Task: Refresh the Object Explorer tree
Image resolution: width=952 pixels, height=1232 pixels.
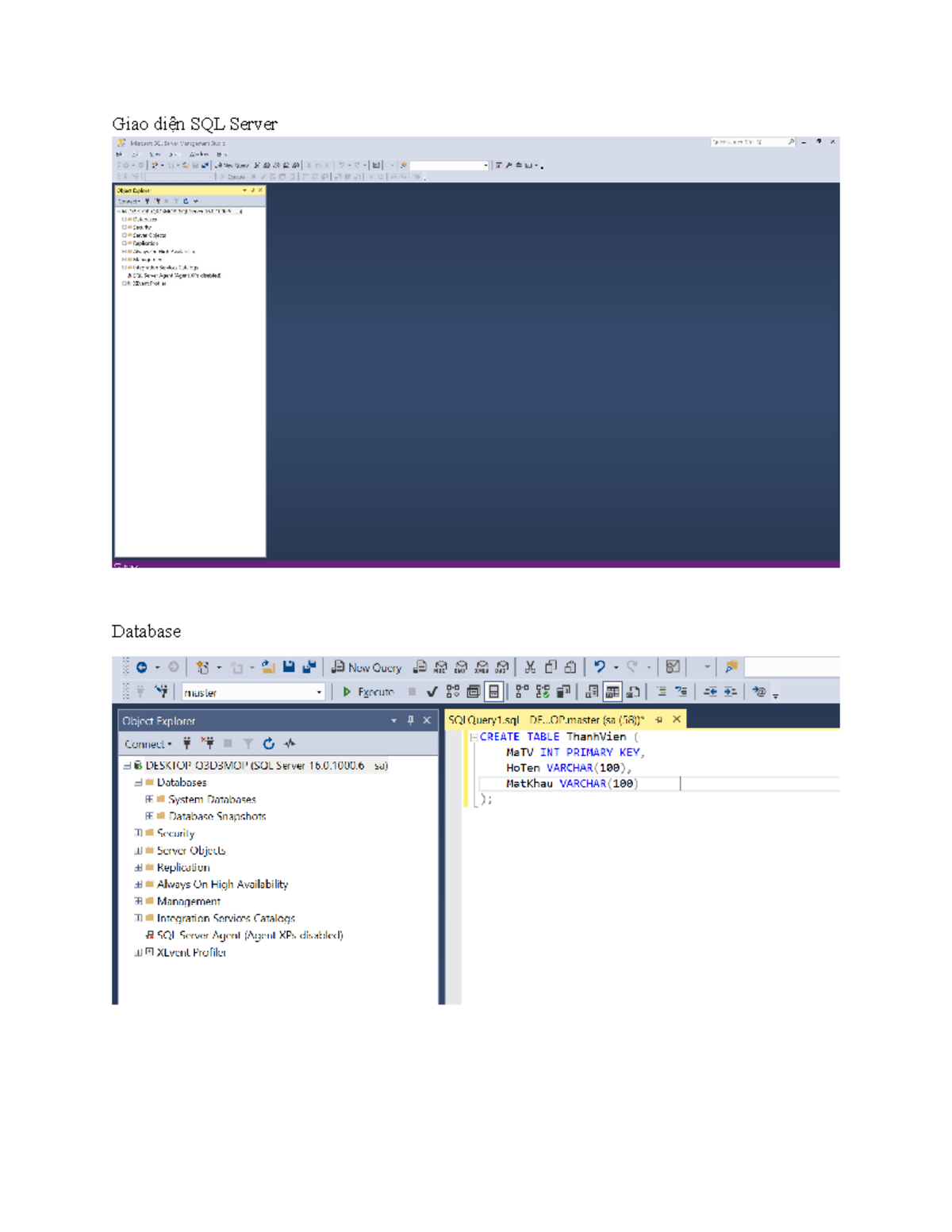Action: point(268,744)
